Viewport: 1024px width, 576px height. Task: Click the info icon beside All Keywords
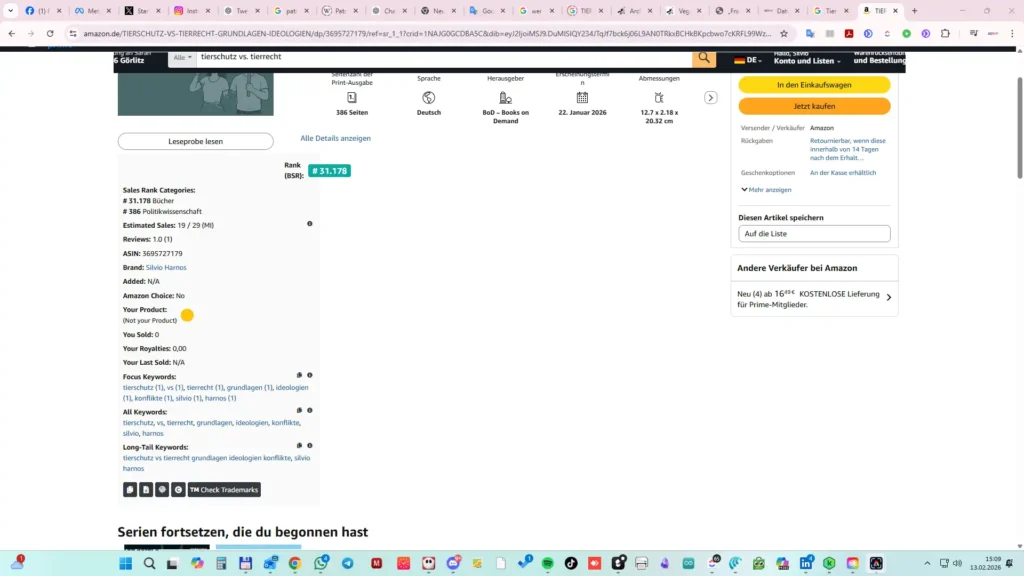(310, 410)
